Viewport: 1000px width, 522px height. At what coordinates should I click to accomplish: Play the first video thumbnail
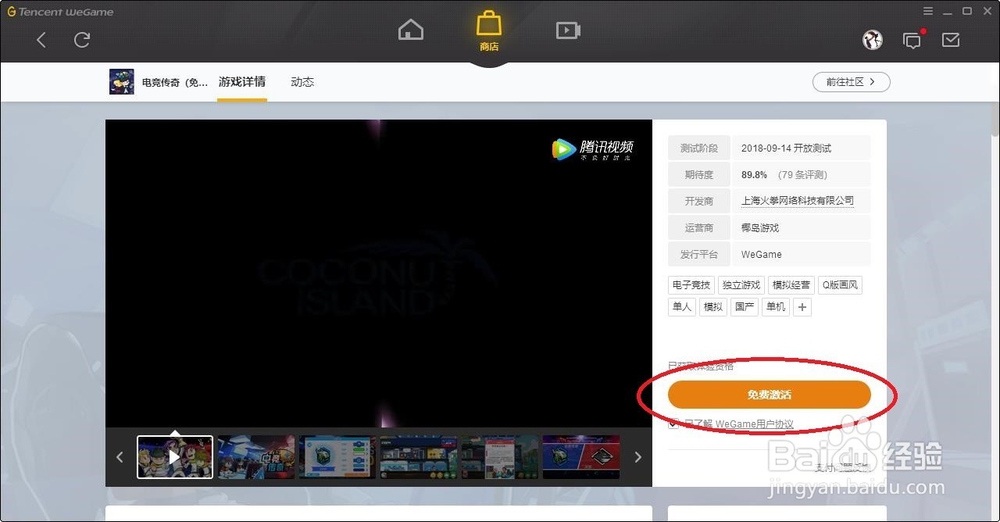(175, 457)
